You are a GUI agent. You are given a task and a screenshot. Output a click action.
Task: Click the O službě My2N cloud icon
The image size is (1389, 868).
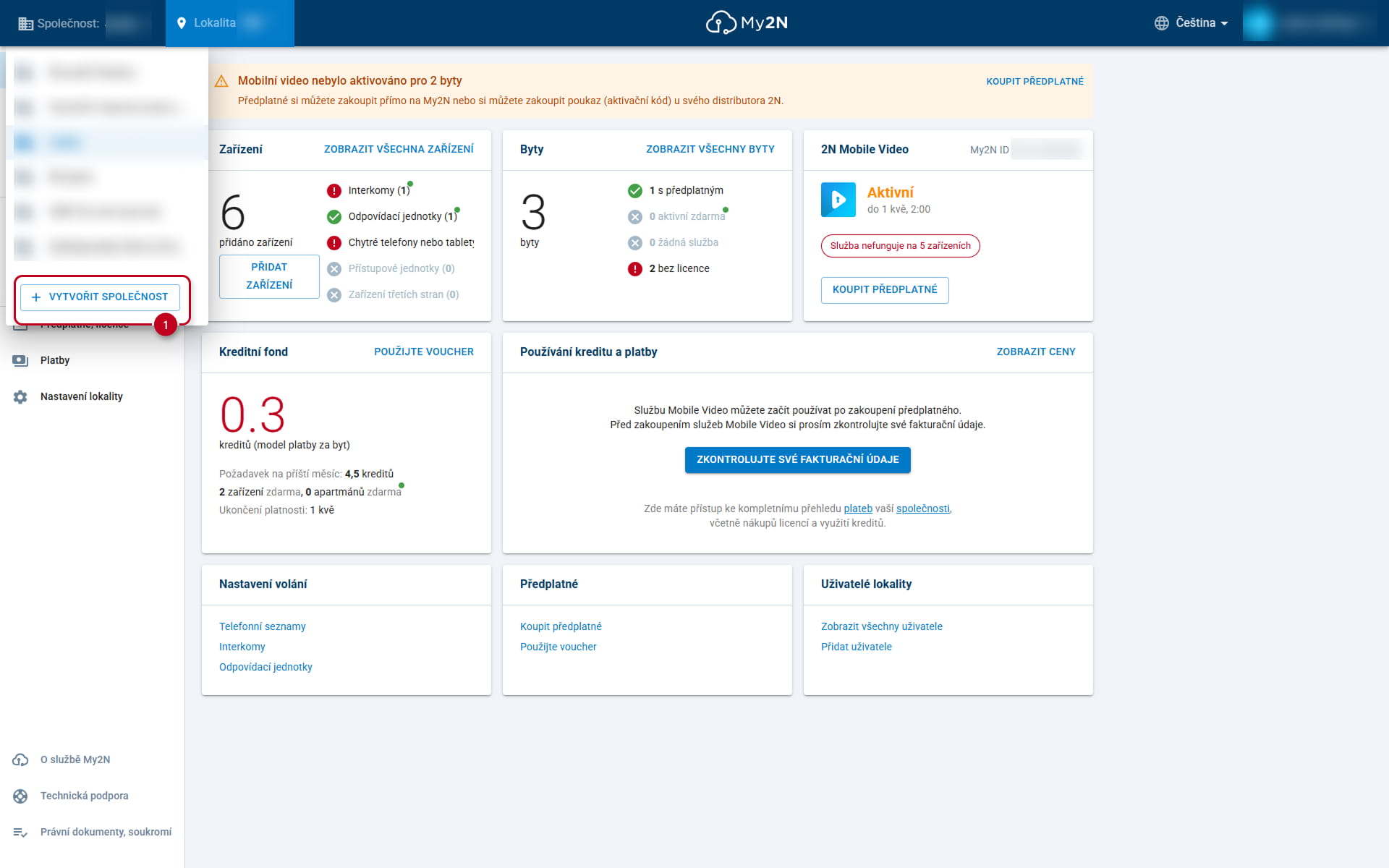tap(20, 760)
